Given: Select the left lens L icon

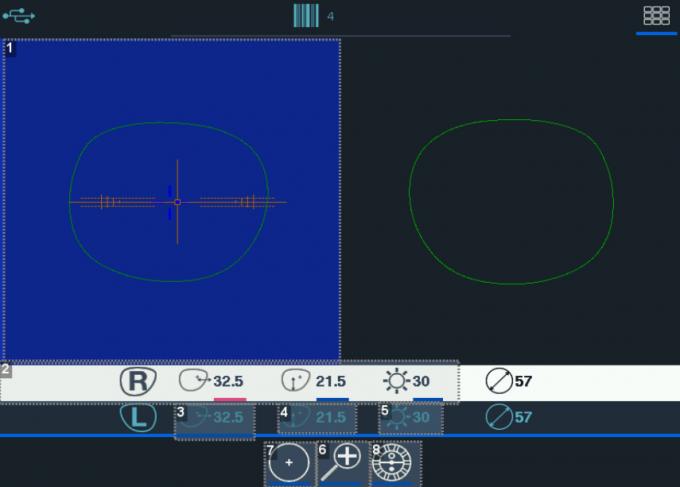Looking at the screenshot, I should (138, 417).
